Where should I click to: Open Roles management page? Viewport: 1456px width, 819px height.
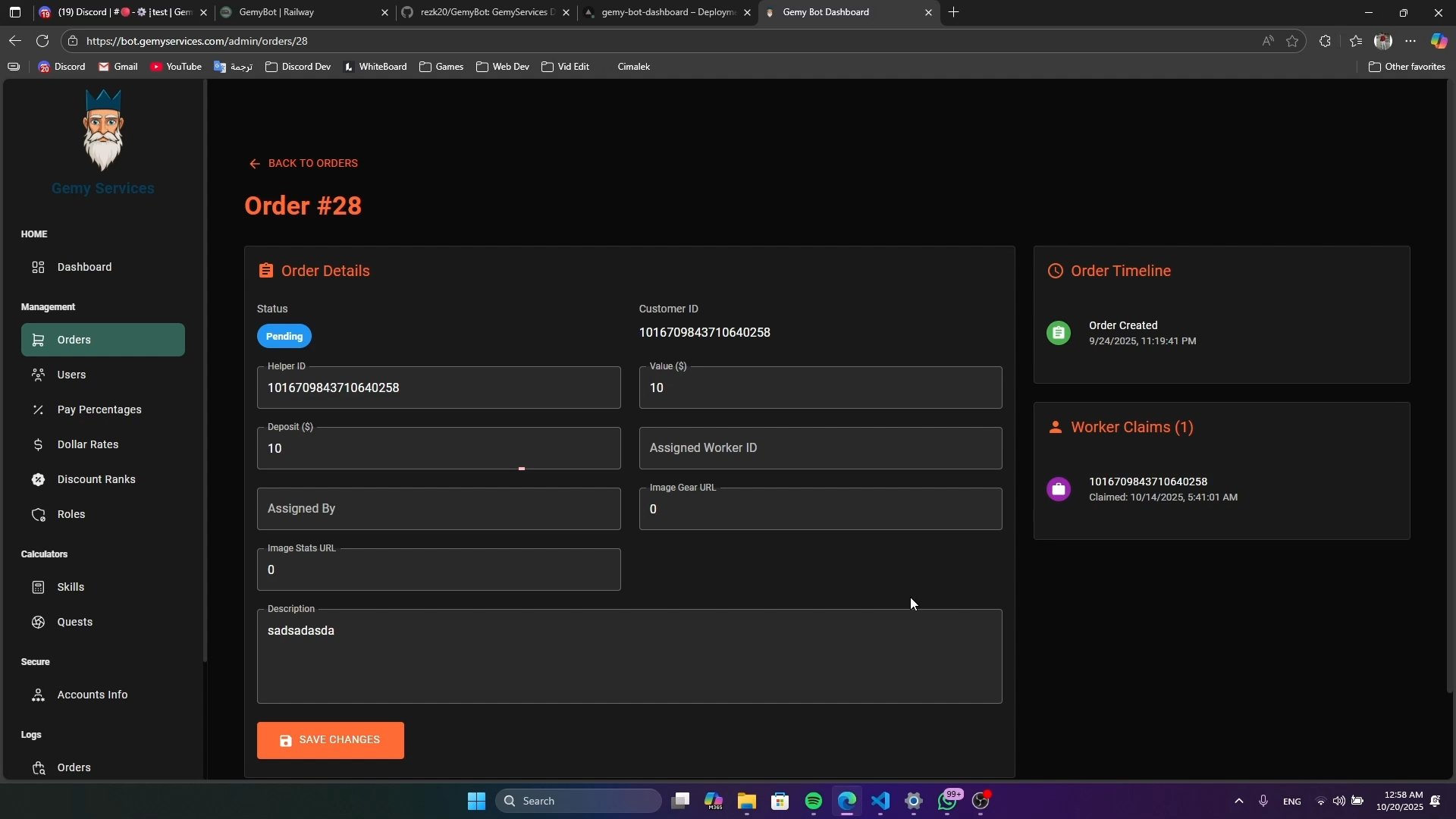tap(71, 514)
